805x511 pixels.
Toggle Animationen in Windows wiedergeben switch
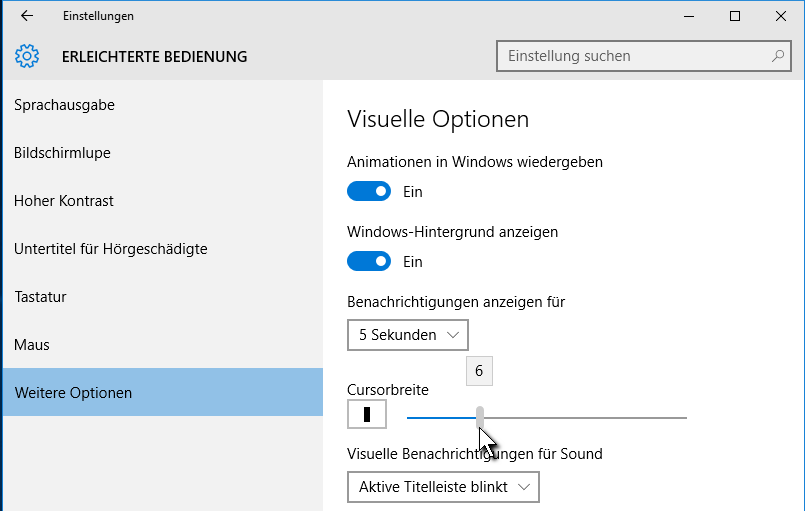click(369, 191)
